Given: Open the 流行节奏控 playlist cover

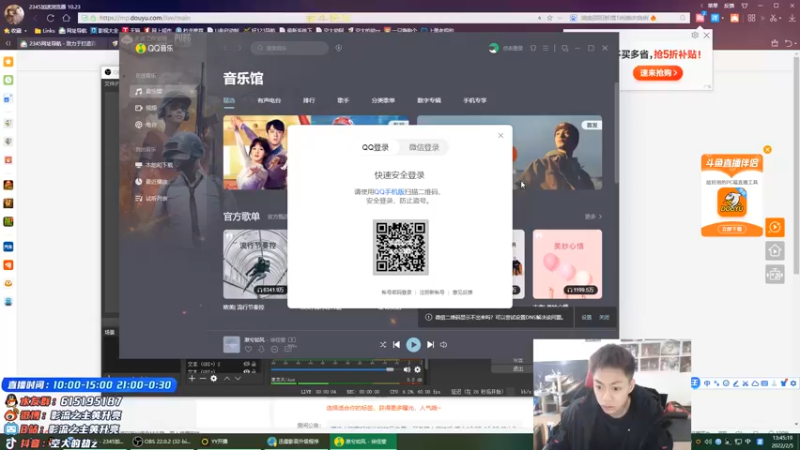Looking at the screenshot, I should (x=255, y=264).
